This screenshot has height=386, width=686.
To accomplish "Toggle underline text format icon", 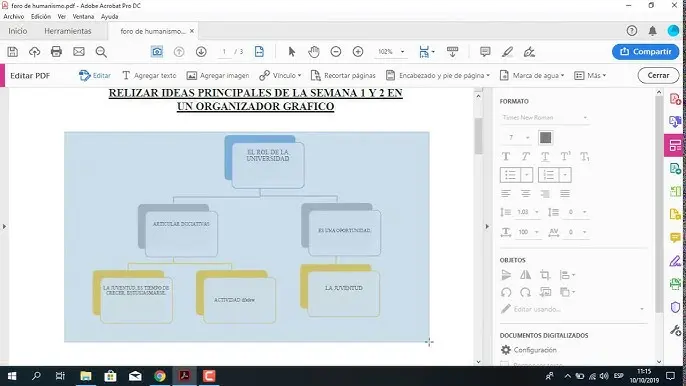I will click(545, 156).
